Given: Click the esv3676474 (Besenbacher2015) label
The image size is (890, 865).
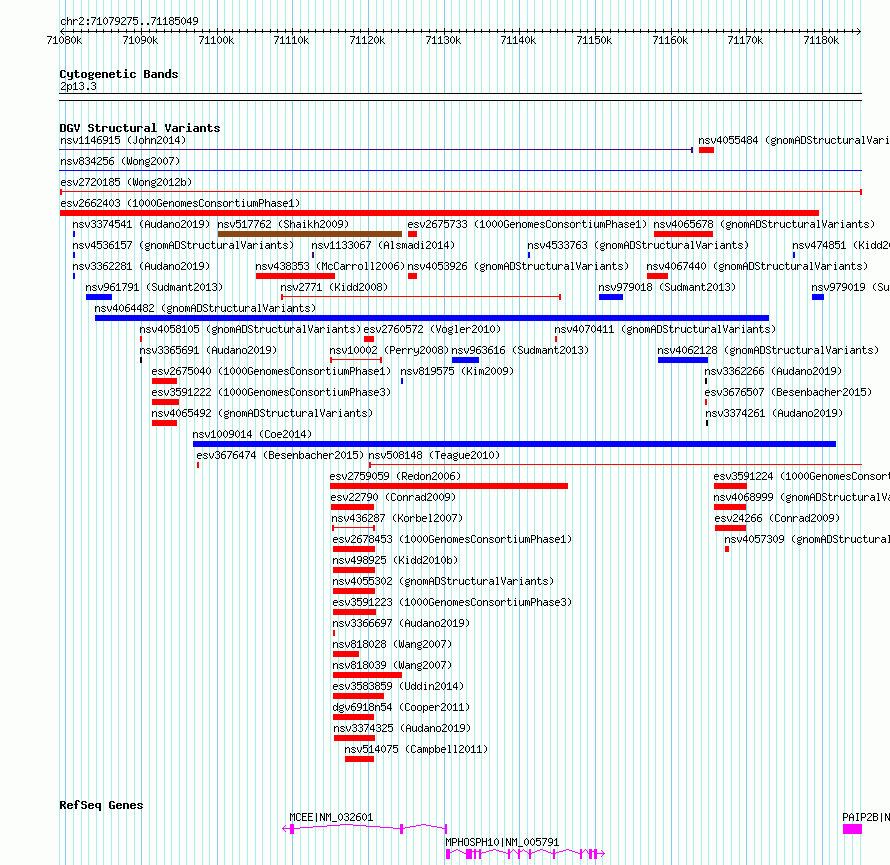Looking at the screenshot, I should 280,455.
